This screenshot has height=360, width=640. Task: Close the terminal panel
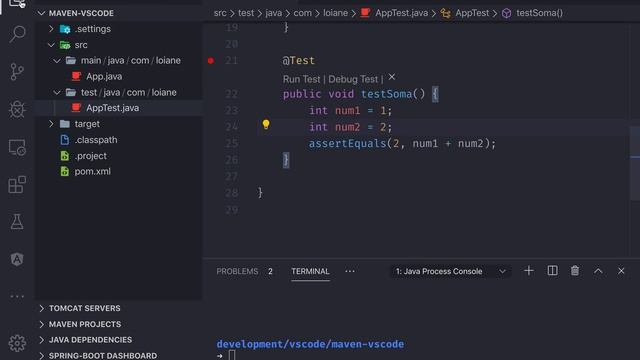click(621, 271)
